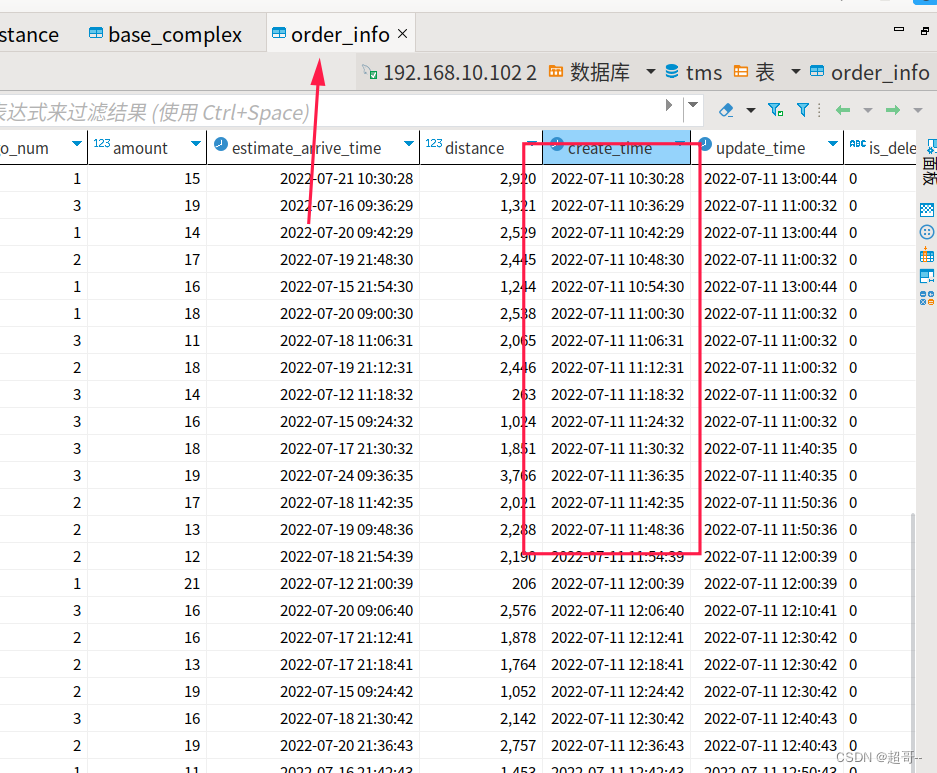Go back with the green left arrow
The width and height of the screenshot is (937, 773).
[x=843, y=110]
